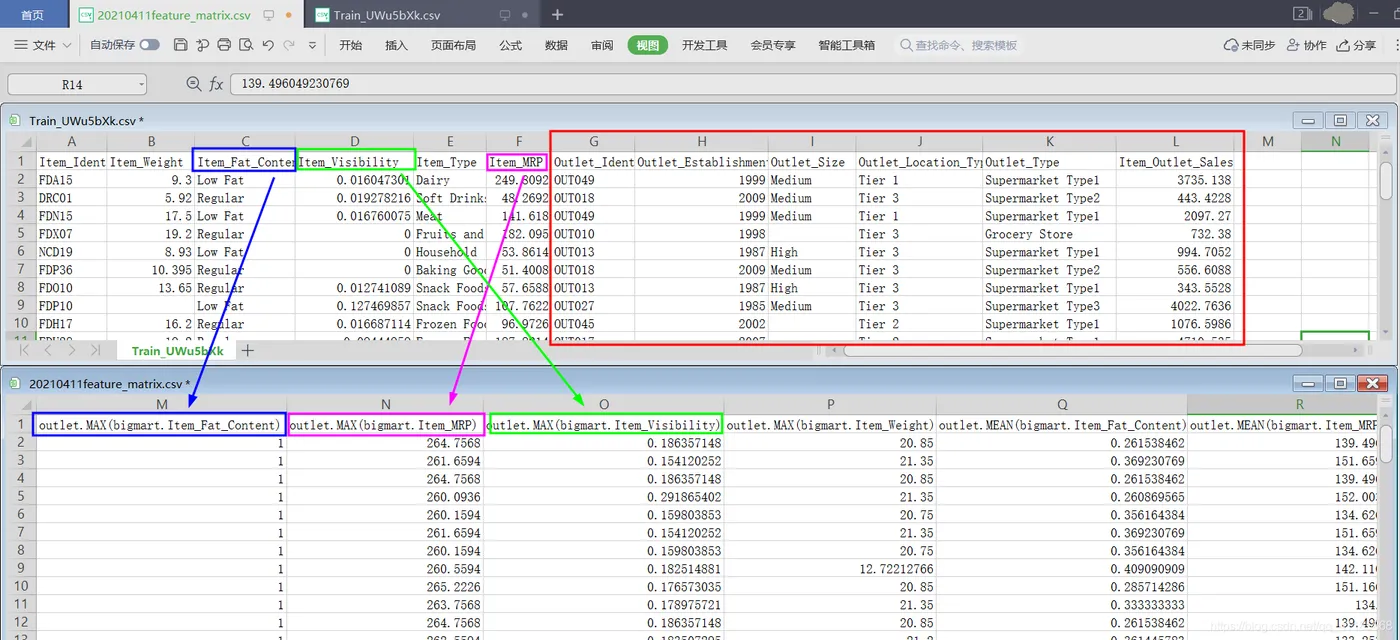Viewport: 1400px width, 640px height.
Task: Select column header N in Train window
Action: click(x=1335, y=142)
